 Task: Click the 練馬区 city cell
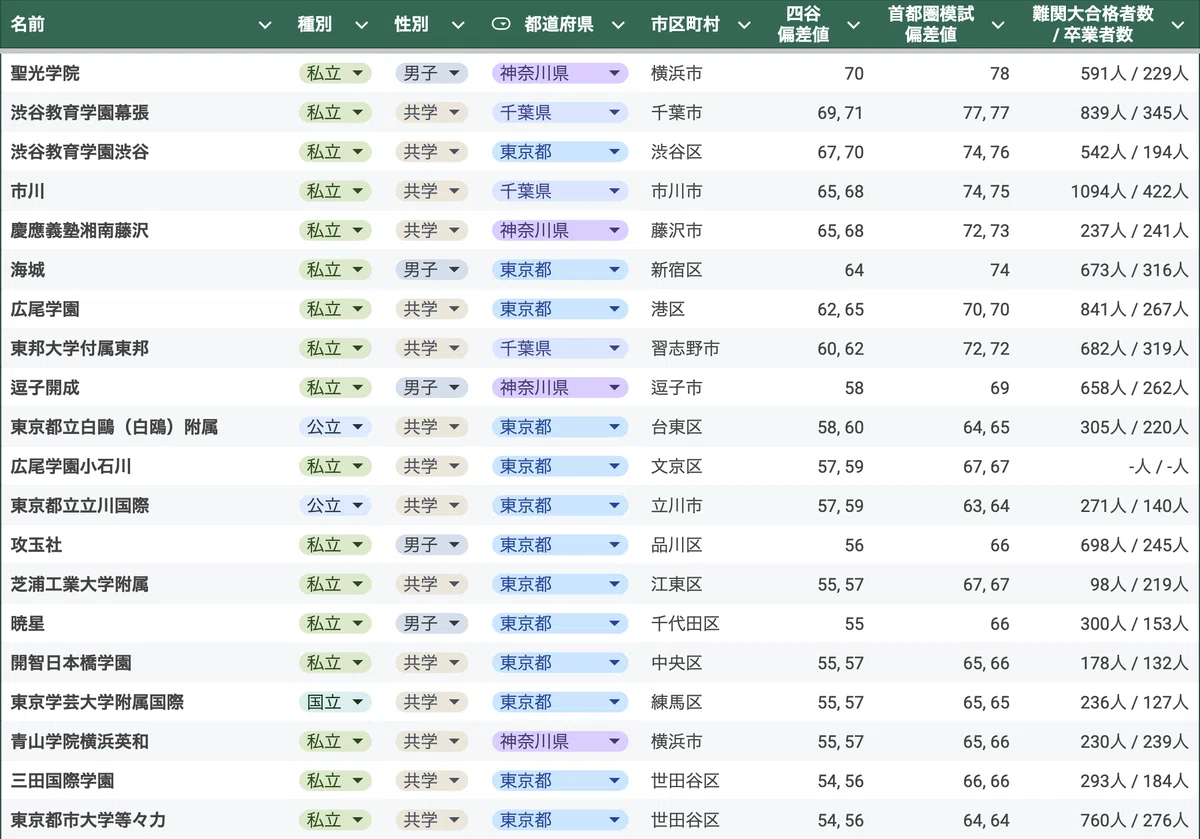(676, 702)
